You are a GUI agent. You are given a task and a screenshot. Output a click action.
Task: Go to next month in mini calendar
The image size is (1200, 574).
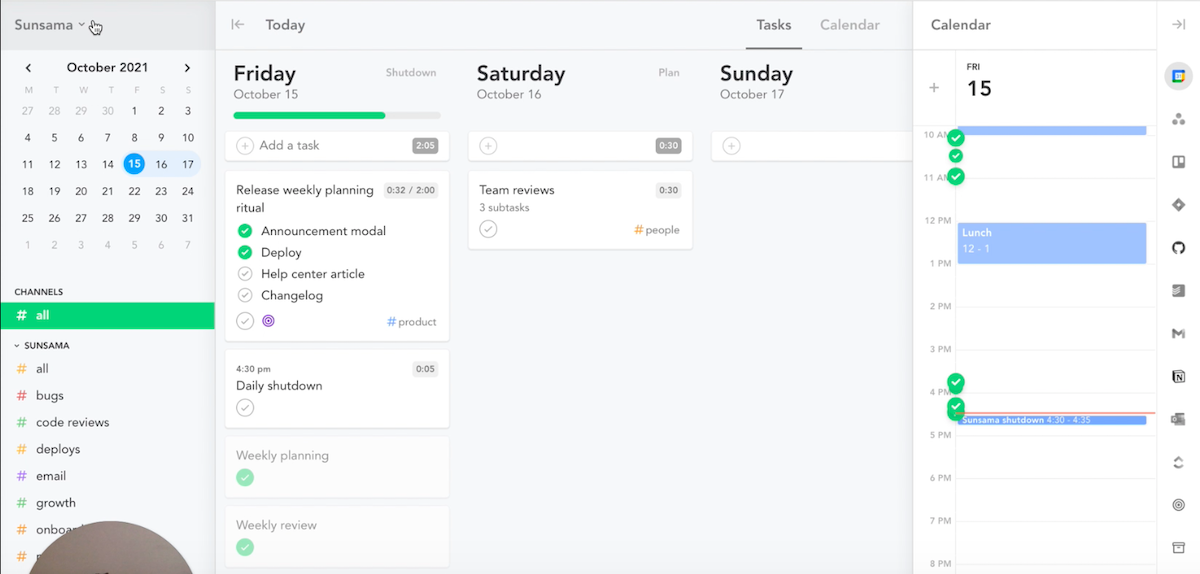pyautogui.click(x=187, y=68)
